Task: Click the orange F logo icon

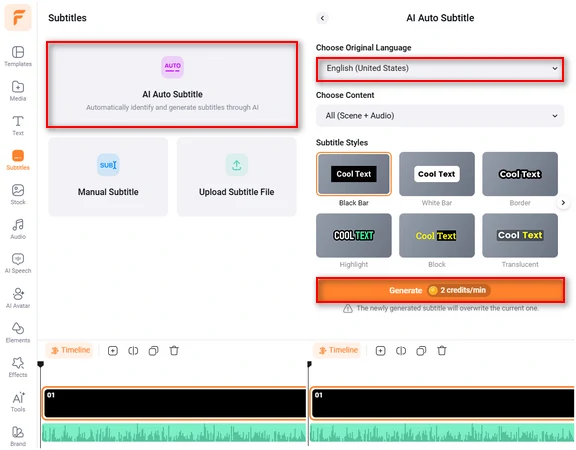Action: click(x=18, y=17)
